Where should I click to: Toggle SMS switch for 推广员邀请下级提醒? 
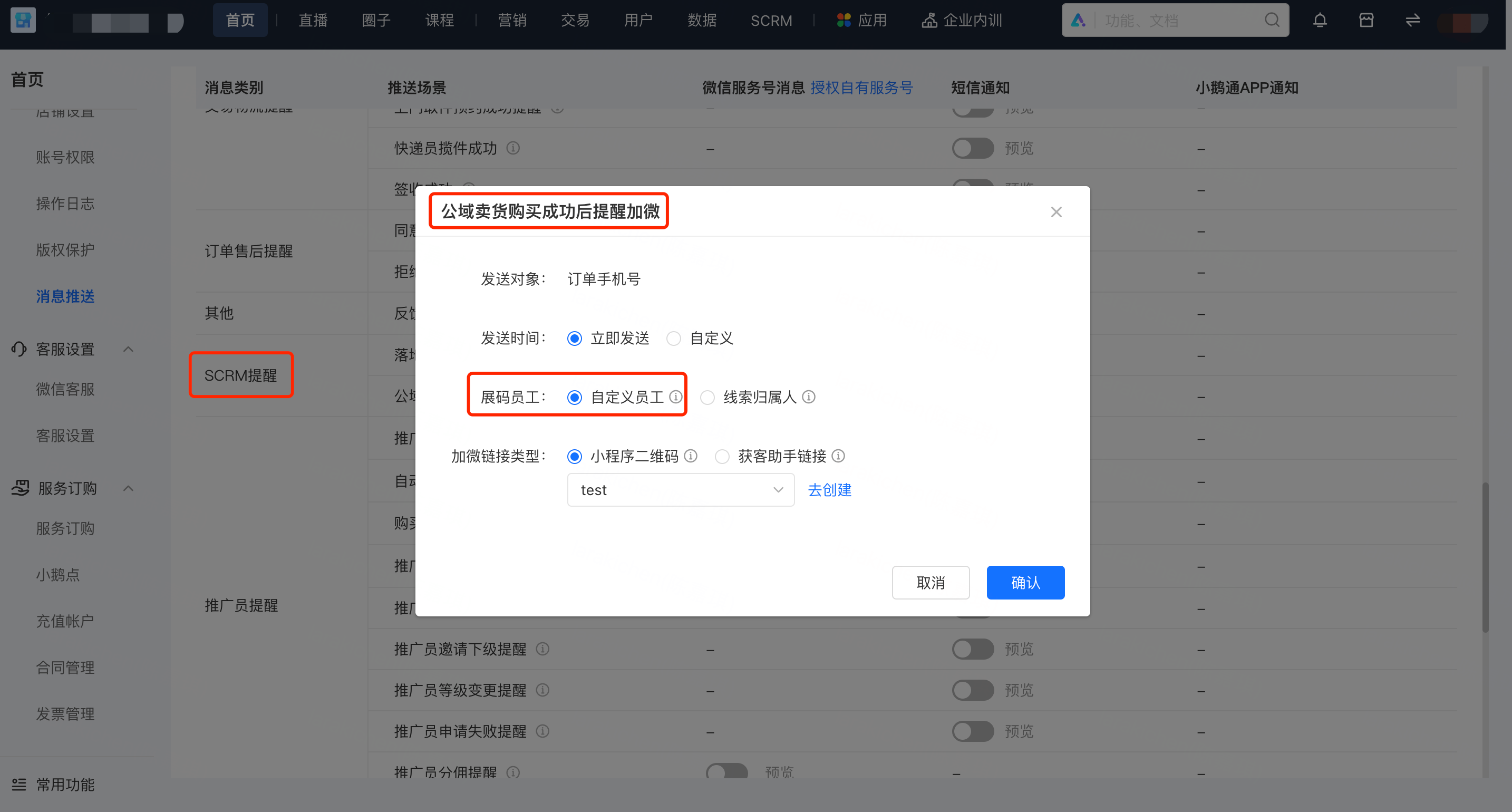pyautogui.click(x=973, y=649)
